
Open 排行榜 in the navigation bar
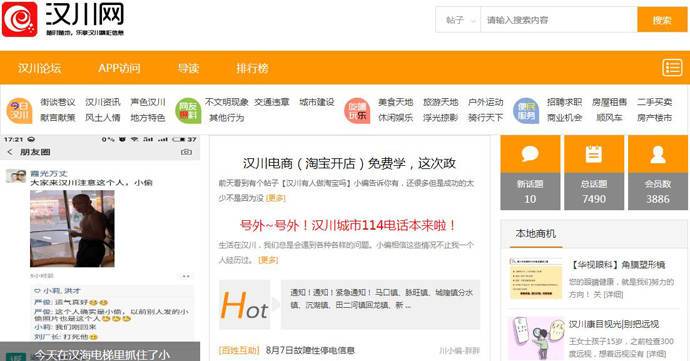[252, 68]
